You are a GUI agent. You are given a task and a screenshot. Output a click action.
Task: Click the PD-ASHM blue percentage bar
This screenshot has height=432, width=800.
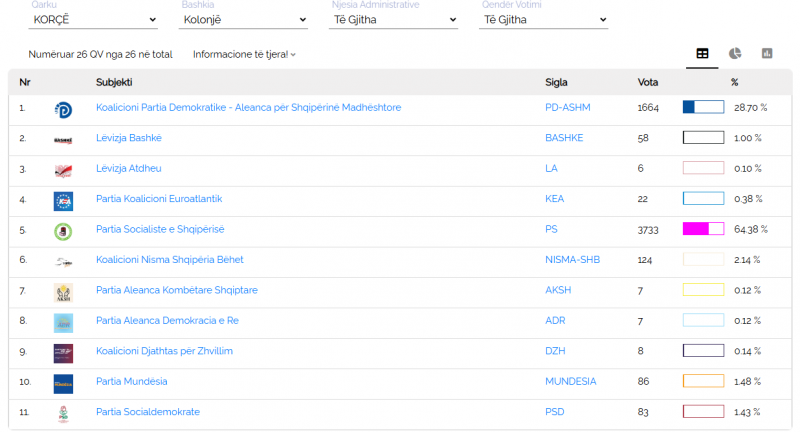704,107
